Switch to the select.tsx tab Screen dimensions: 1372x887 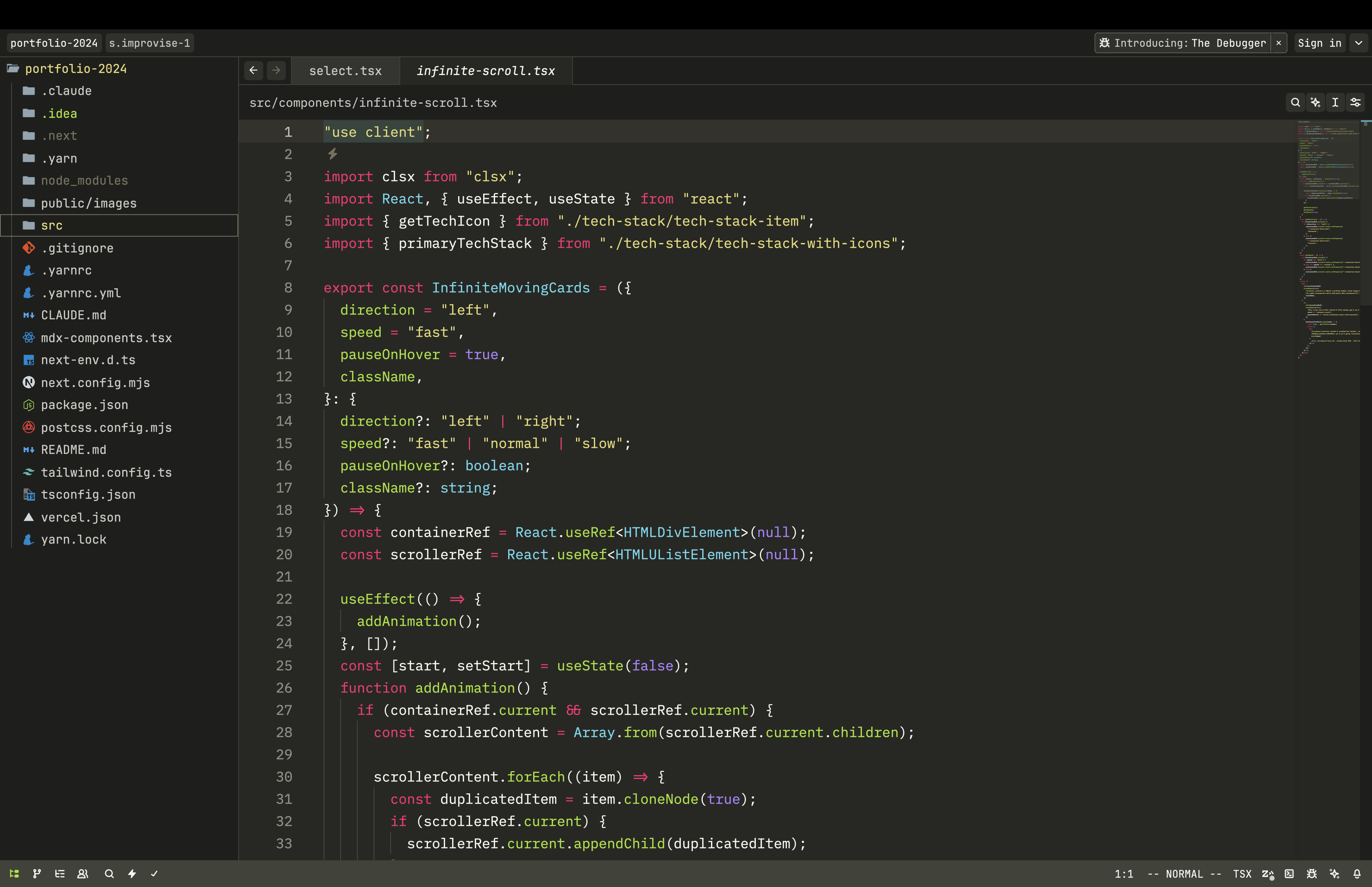tap(345, 71)
